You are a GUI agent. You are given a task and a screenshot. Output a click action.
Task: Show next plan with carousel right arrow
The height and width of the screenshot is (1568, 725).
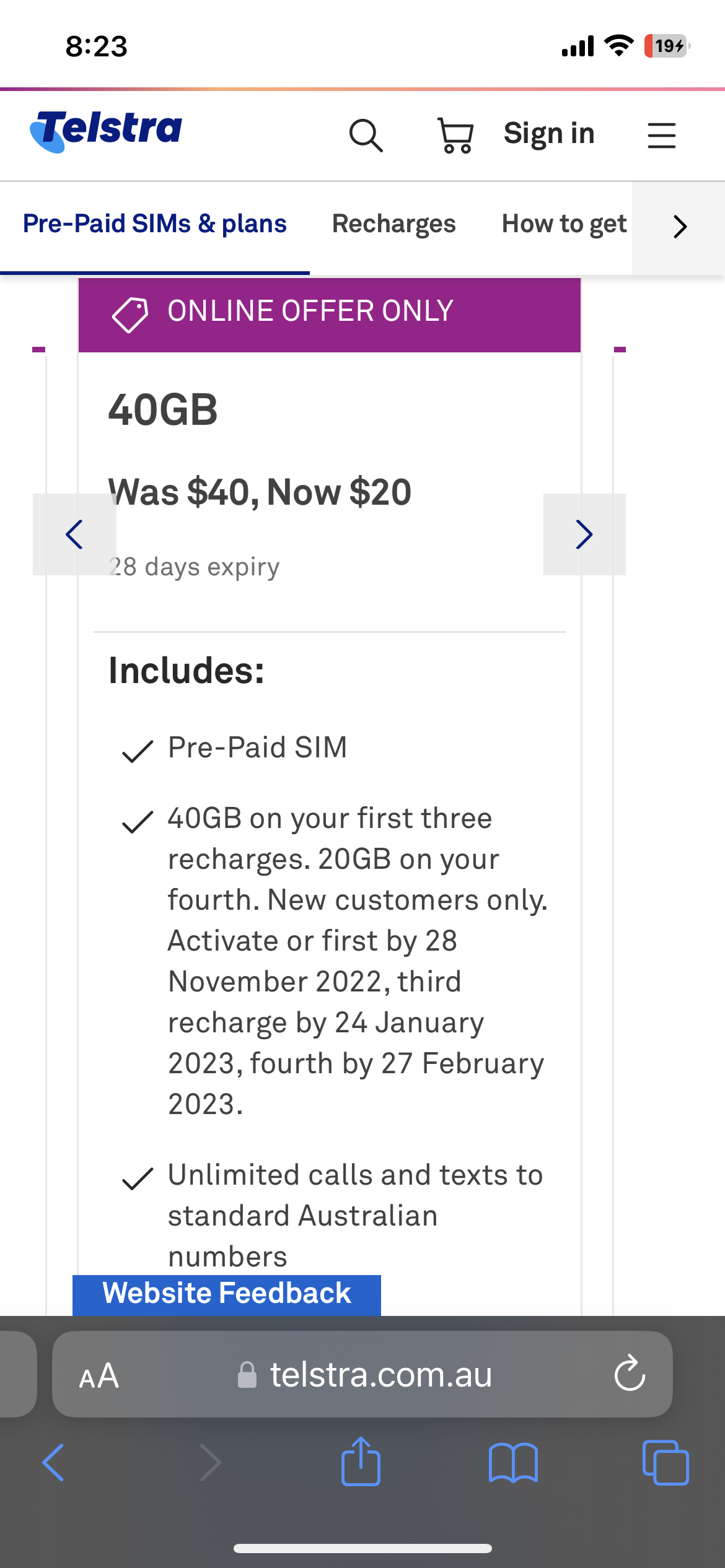[584, 534]
